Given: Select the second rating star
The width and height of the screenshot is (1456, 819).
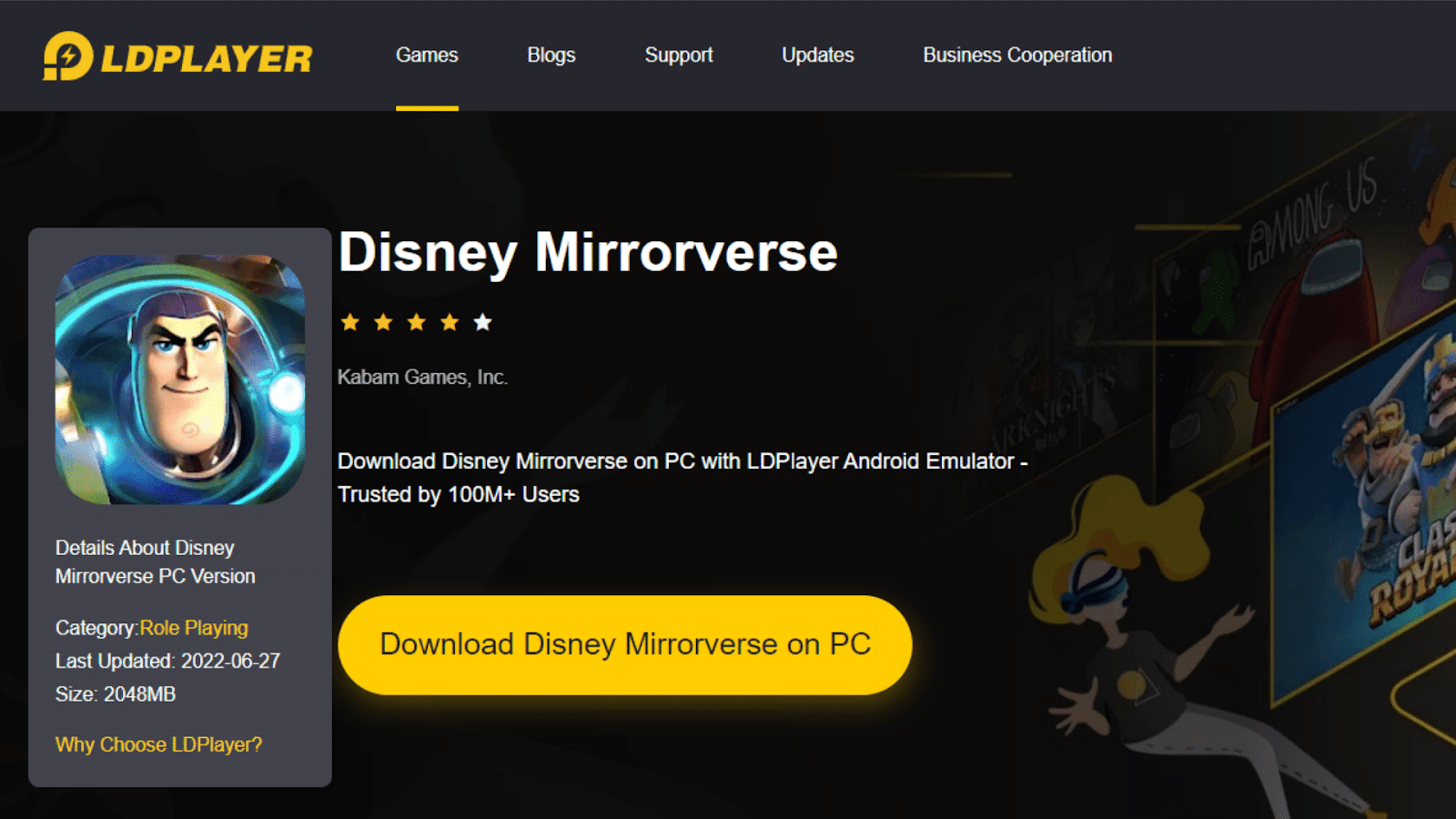Looking at the screenshot, I should [x=383, y=322].
